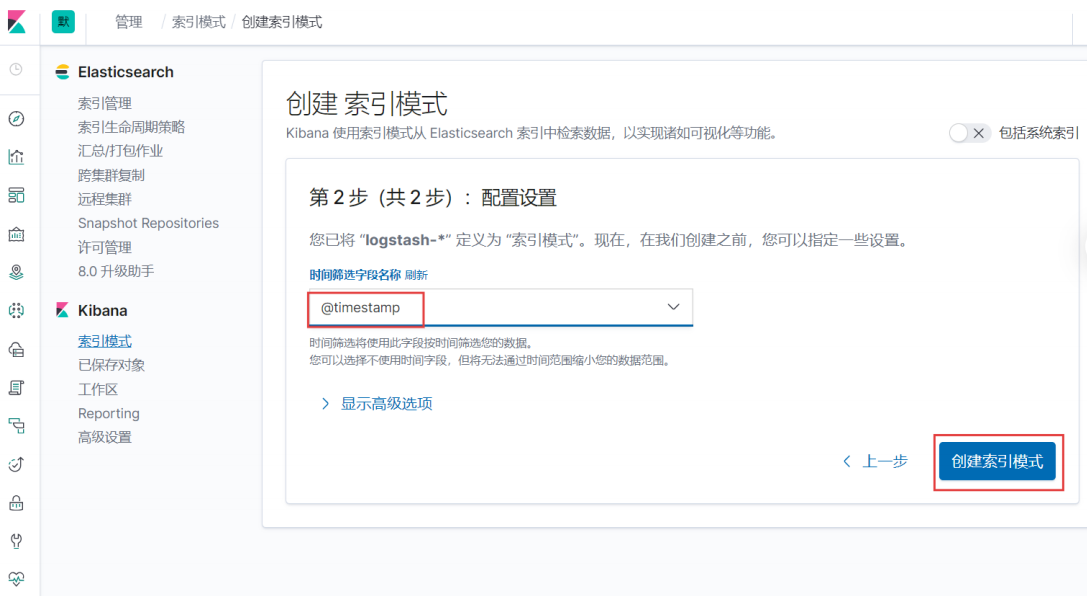This screenshot has height=596, width=1087.
Task: Open Machine Learning icon in sidebar
Action: tap(16, 310)
